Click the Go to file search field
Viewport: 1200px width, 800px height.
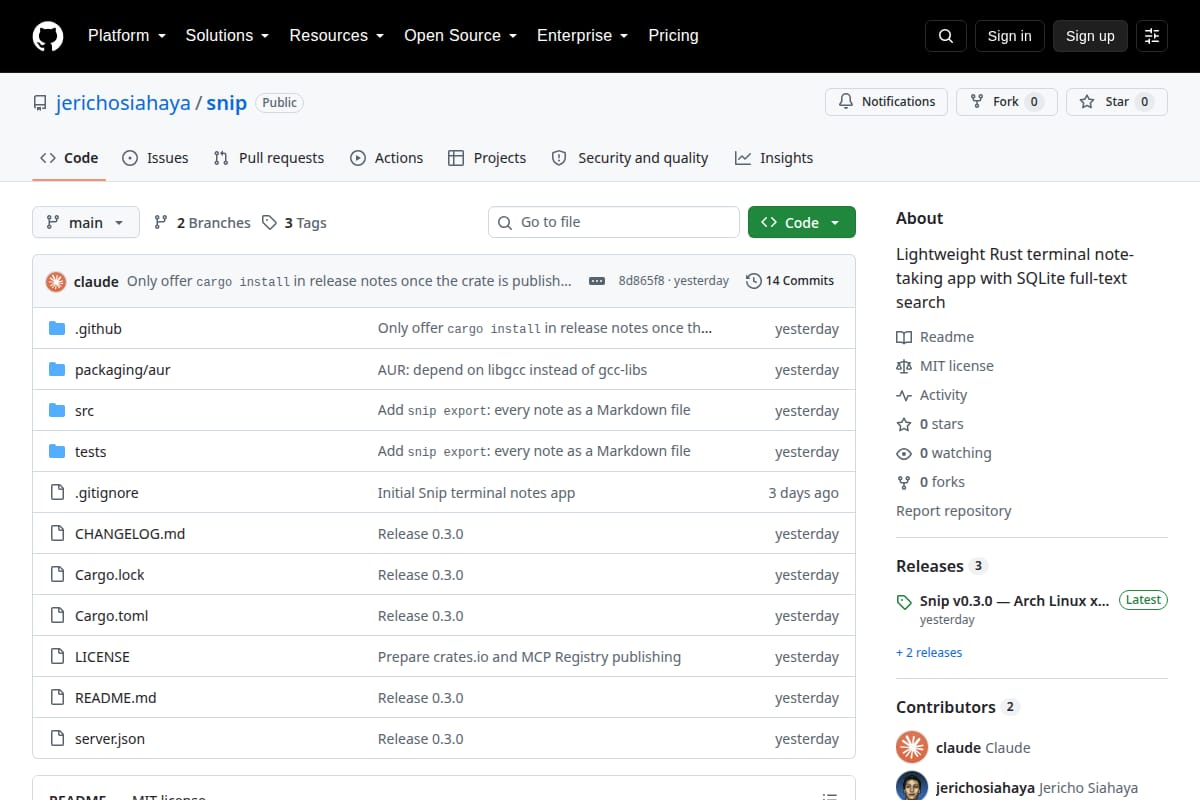pyautogui.click(x=614, y=222)
